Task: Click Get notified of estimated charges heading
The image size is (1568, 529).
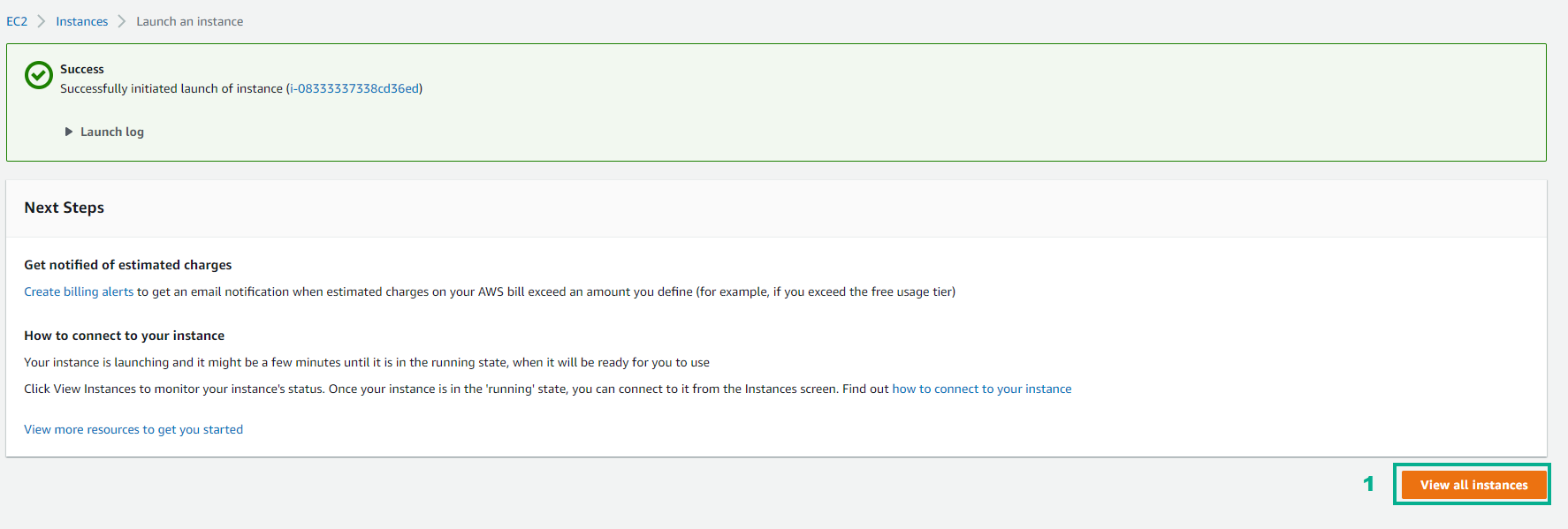Action: (128, 265)
